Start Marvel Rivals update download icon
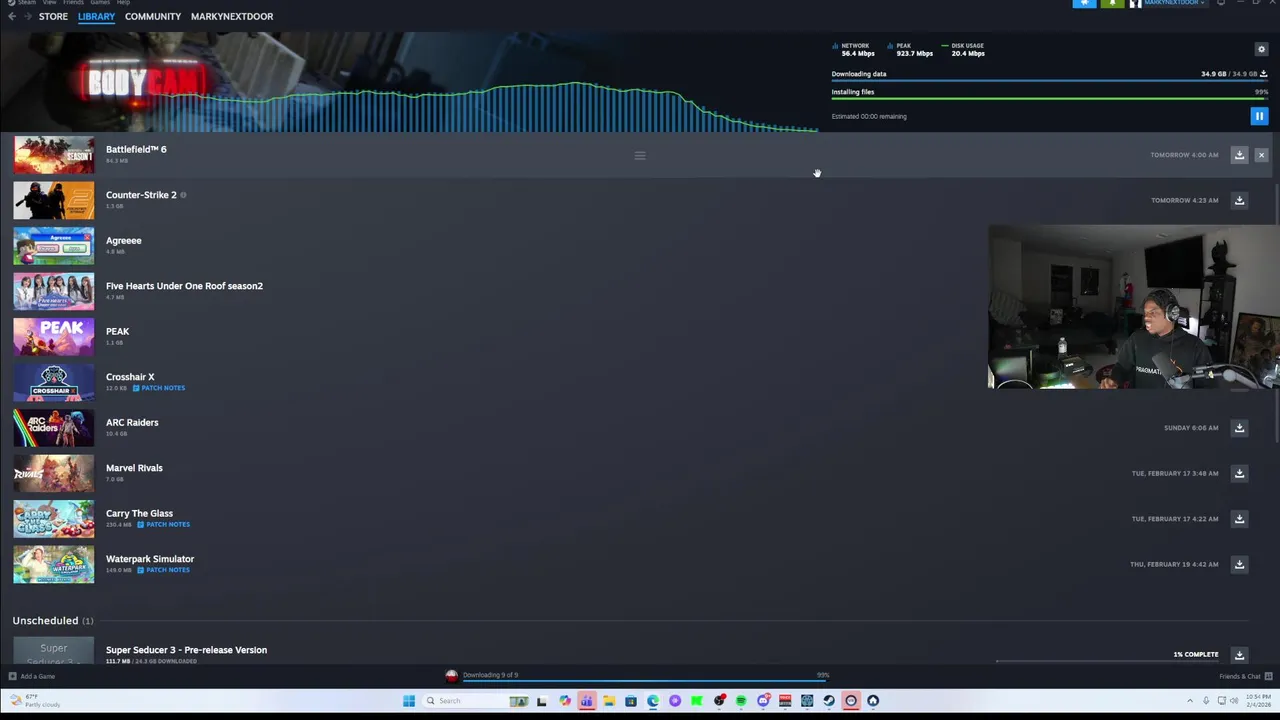 point(1239,473)
